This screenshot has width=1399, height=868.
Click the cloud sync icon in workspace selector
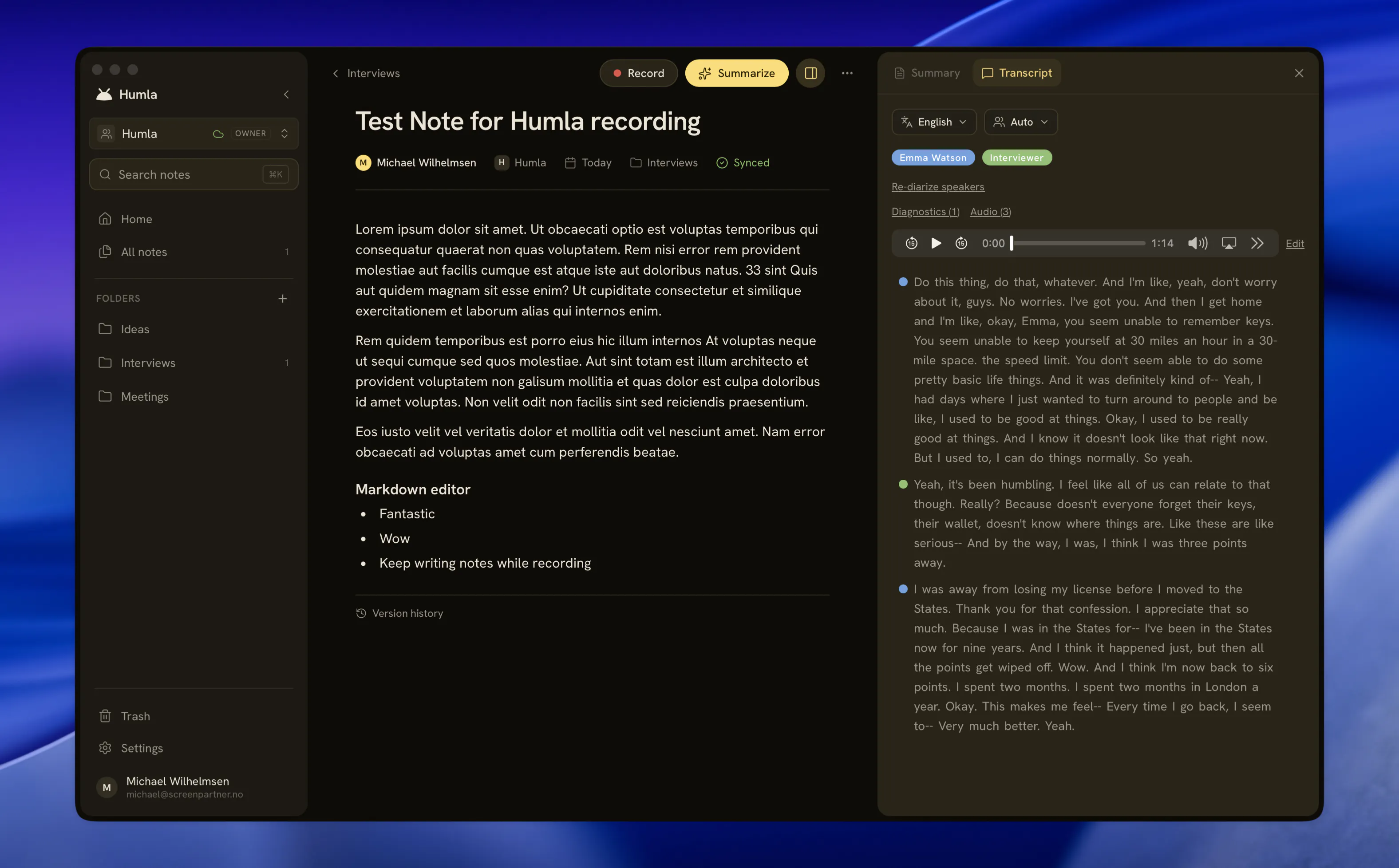(x=218, y=134)
